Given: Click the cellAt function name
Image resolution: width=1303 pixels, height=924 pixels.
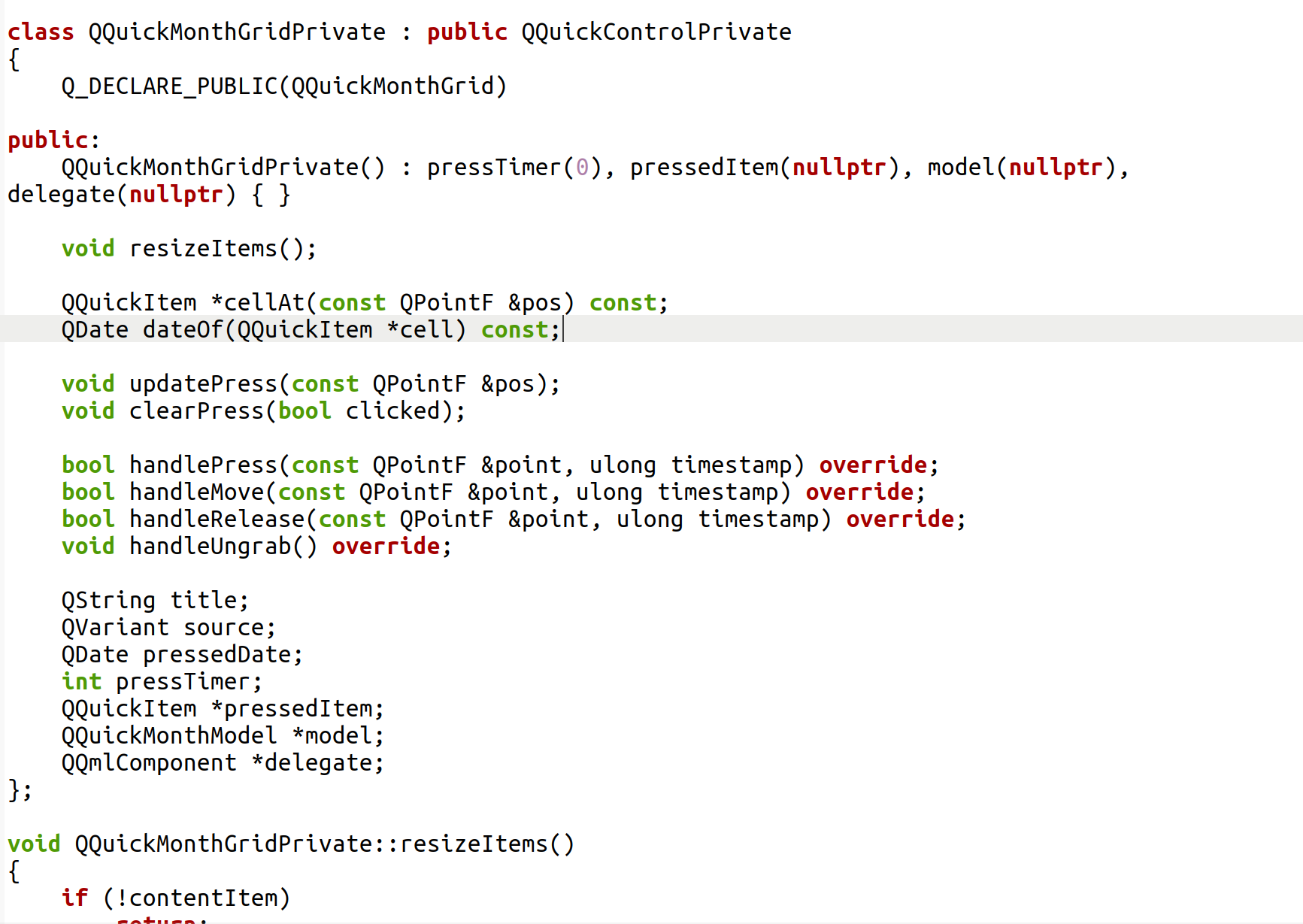Looking at the screenshot, I should pos(264,302).
